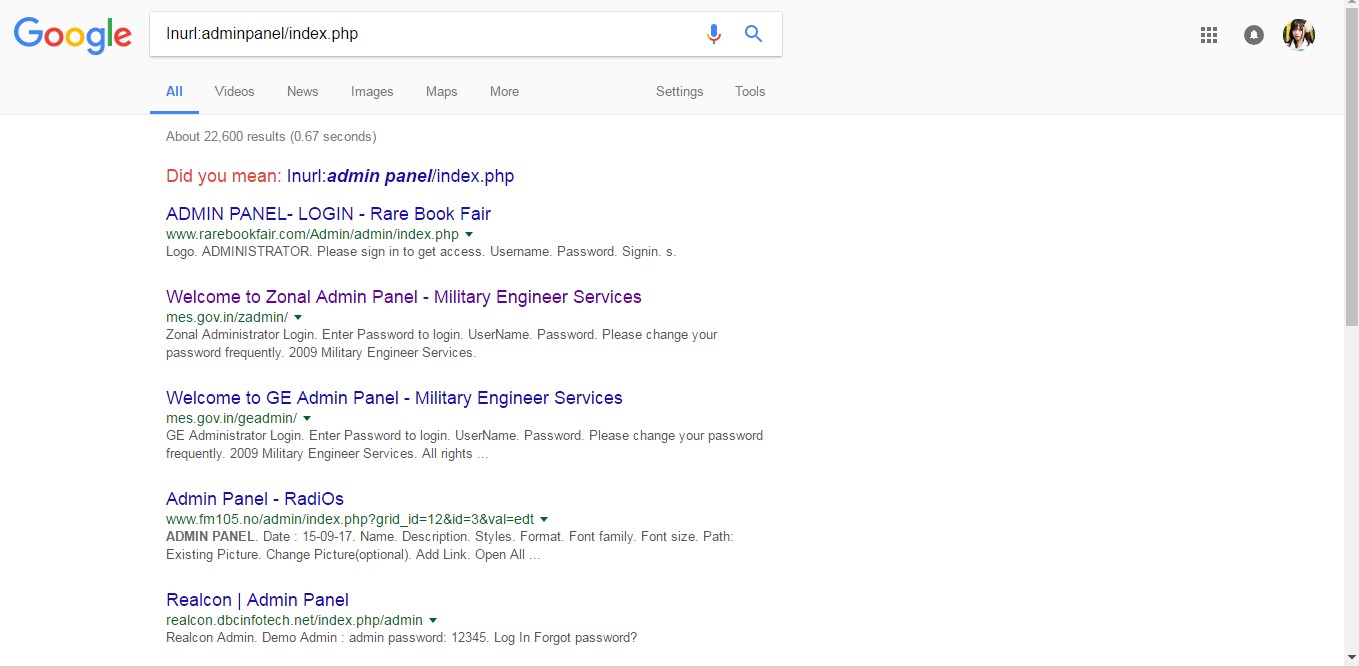1359x667 pixels.
Task: Expand options arrow for rarebookfair.com result
Action: pos(469,234)
